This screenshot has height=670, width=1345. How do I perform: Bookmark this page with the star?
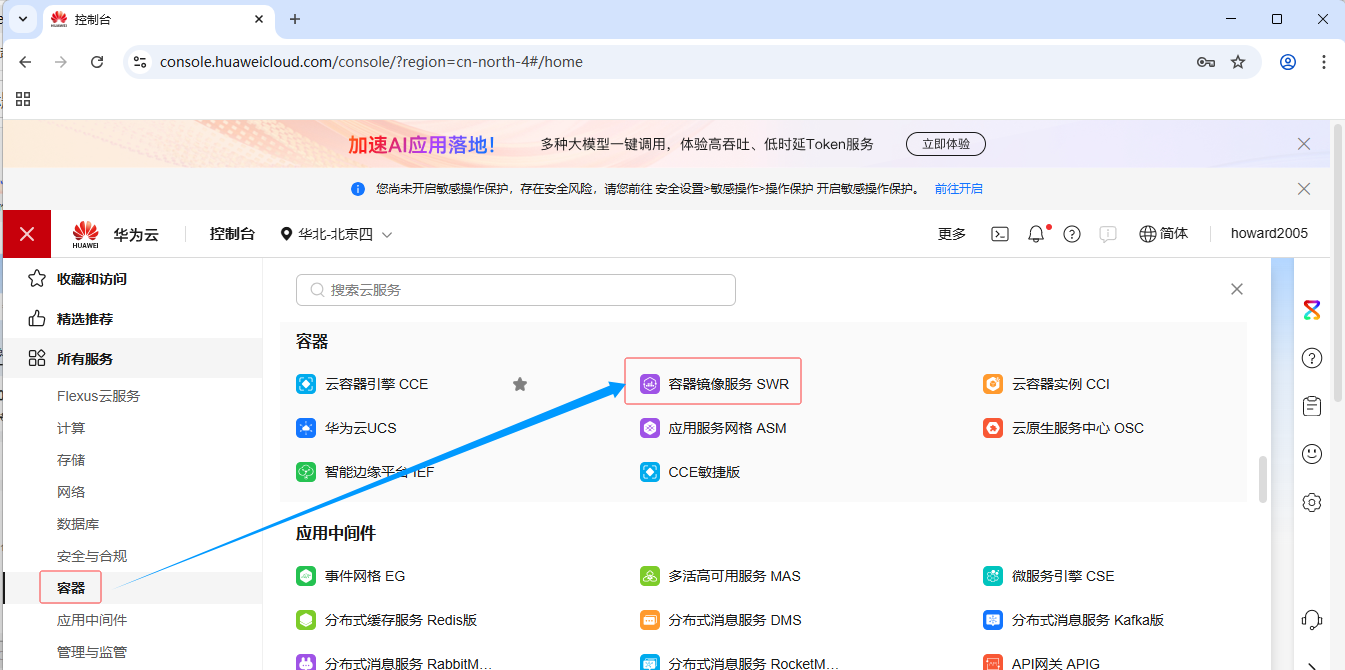click(1238, 62)
